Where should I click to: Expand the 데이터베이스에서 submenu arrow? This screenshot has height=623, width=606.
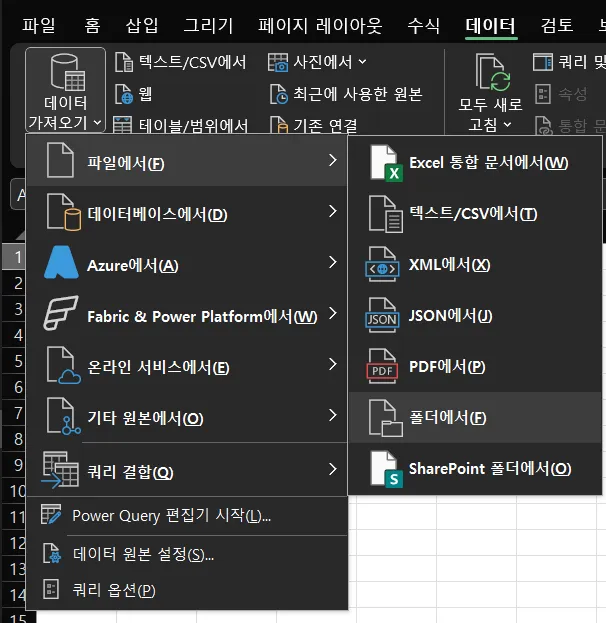pyautogui.click(x=332, y=212)
